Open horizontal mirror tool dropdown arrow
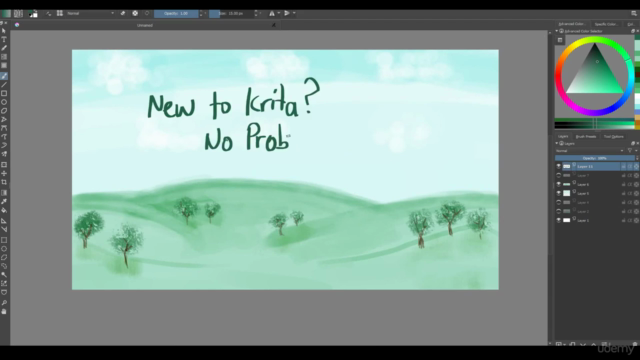640x360 pixels. coord(279,13)
